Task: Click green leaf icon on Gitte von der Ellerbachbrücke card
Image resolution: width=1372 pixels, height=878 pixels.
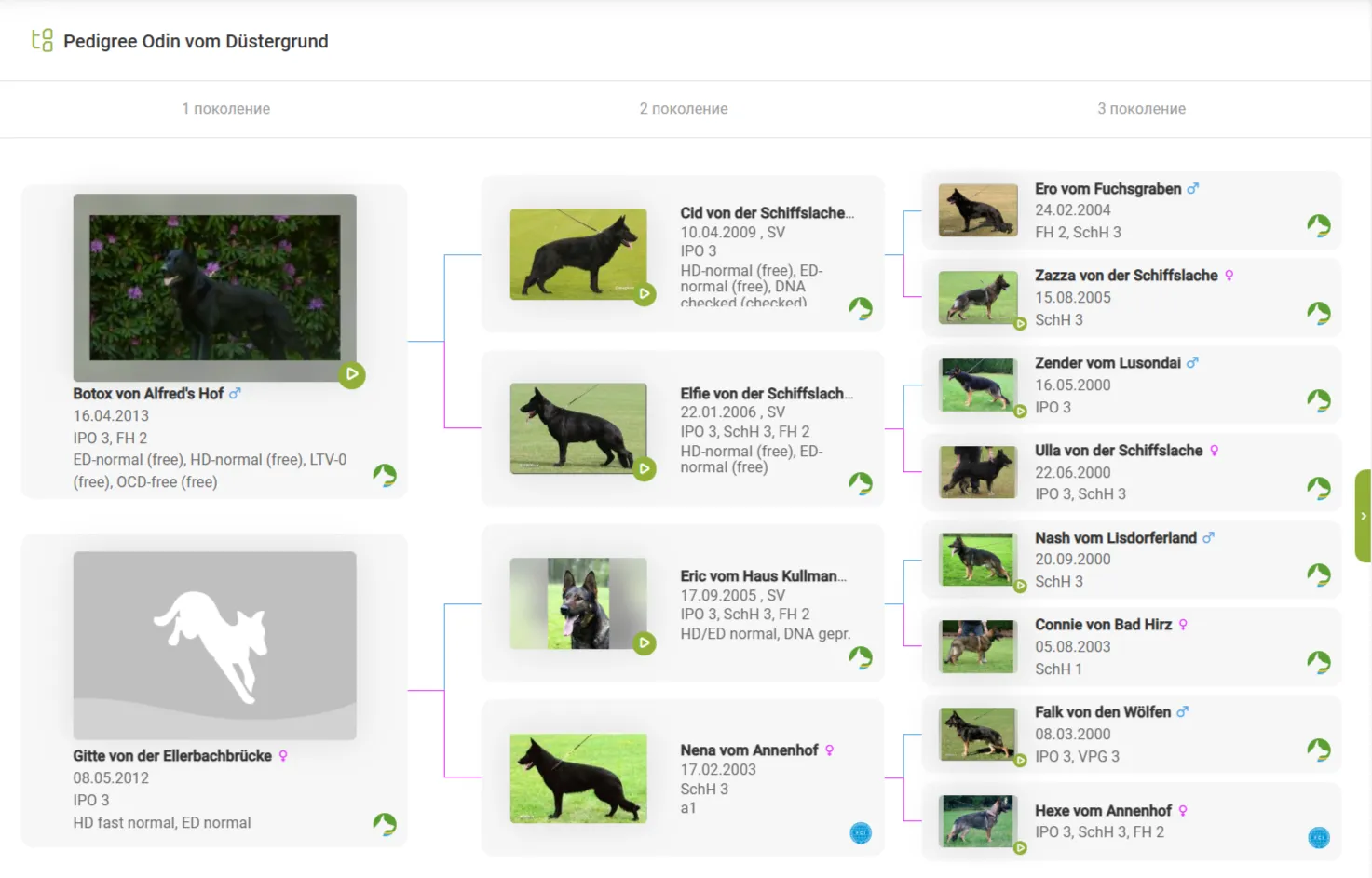Action: tap(385, 824)
